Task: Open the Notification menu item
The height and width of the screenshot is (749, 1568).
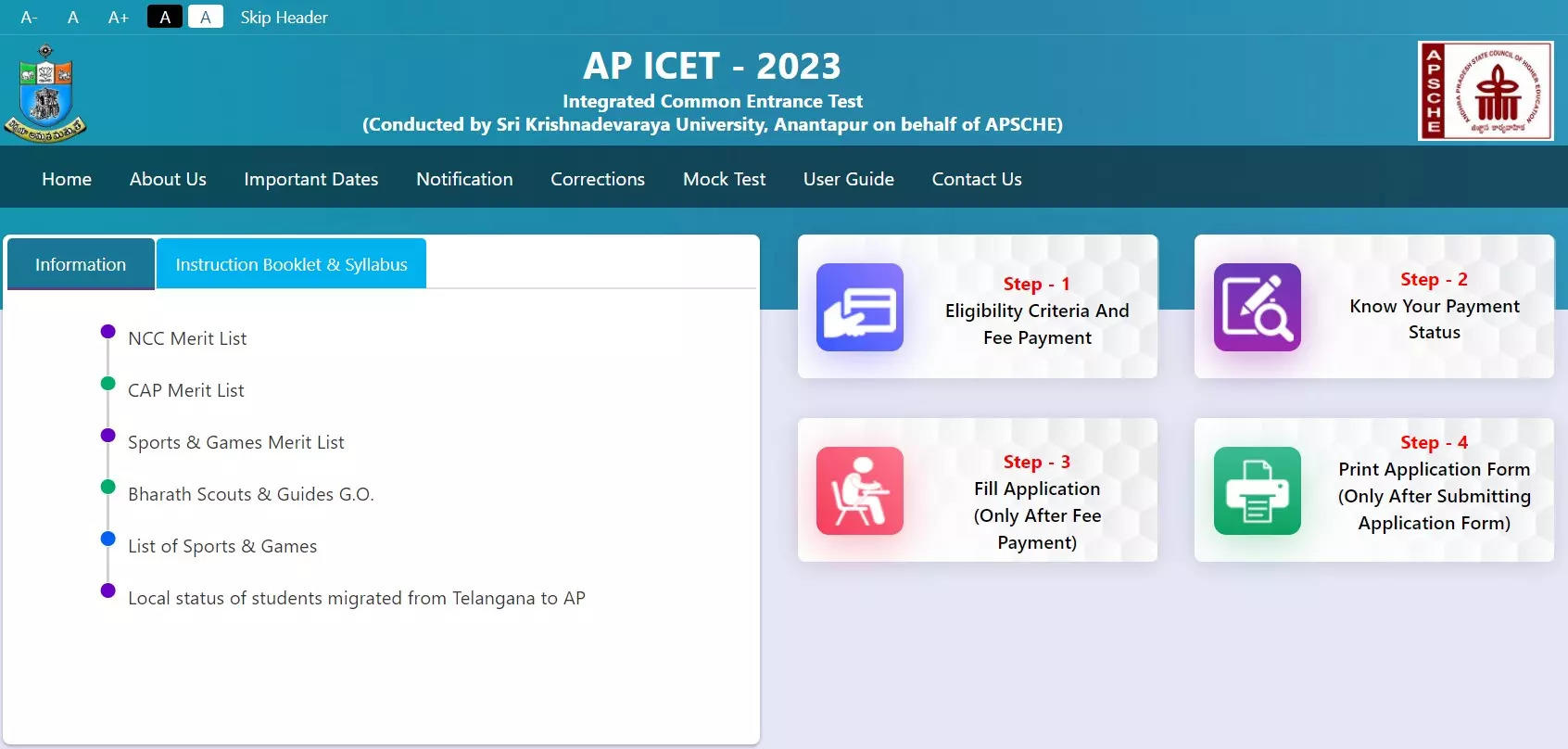Action: (464, 179)
